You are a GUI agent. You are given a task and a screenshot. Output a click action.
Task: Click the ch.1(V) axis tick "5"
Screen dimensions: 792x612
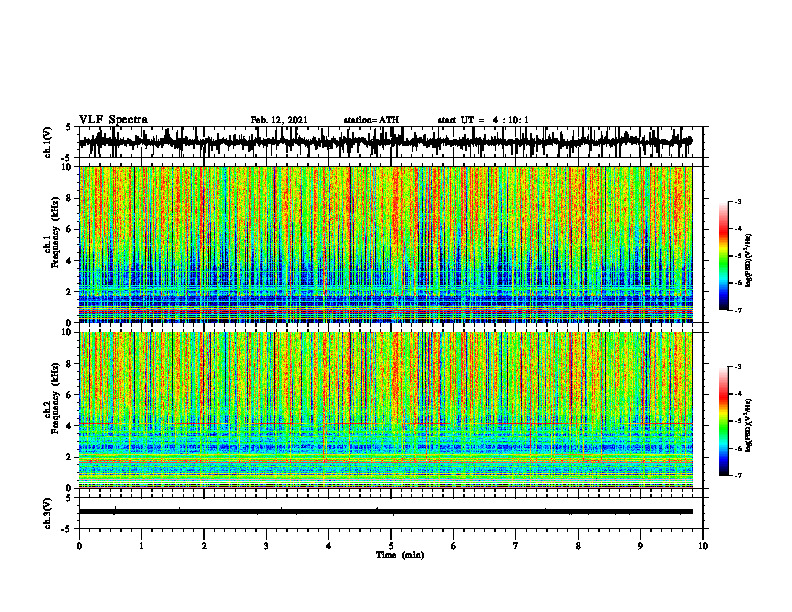pyautogui.click(x=69, y=128)
